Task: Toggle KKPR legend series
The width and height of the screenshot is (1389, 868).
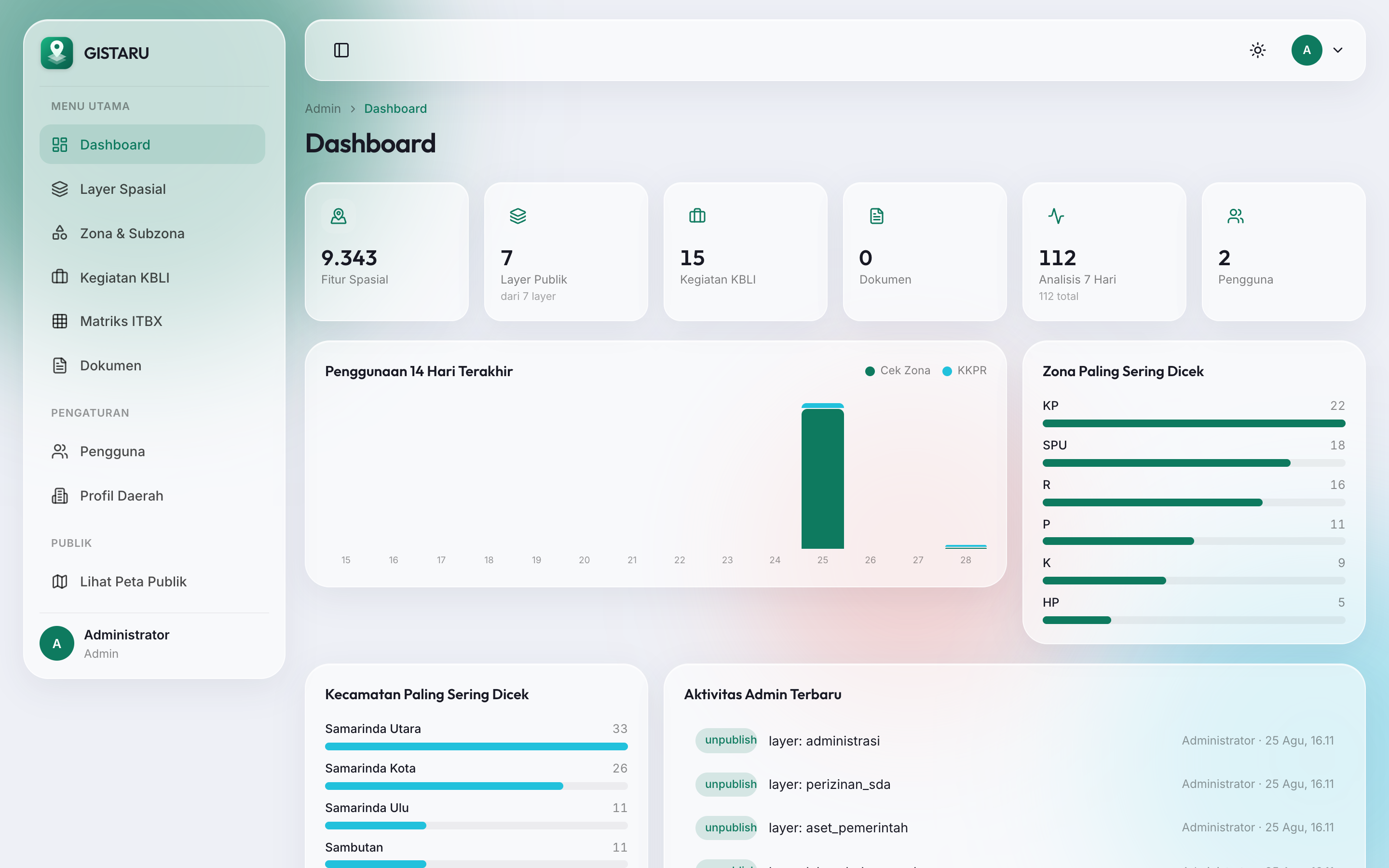Action: click(965, 370)
